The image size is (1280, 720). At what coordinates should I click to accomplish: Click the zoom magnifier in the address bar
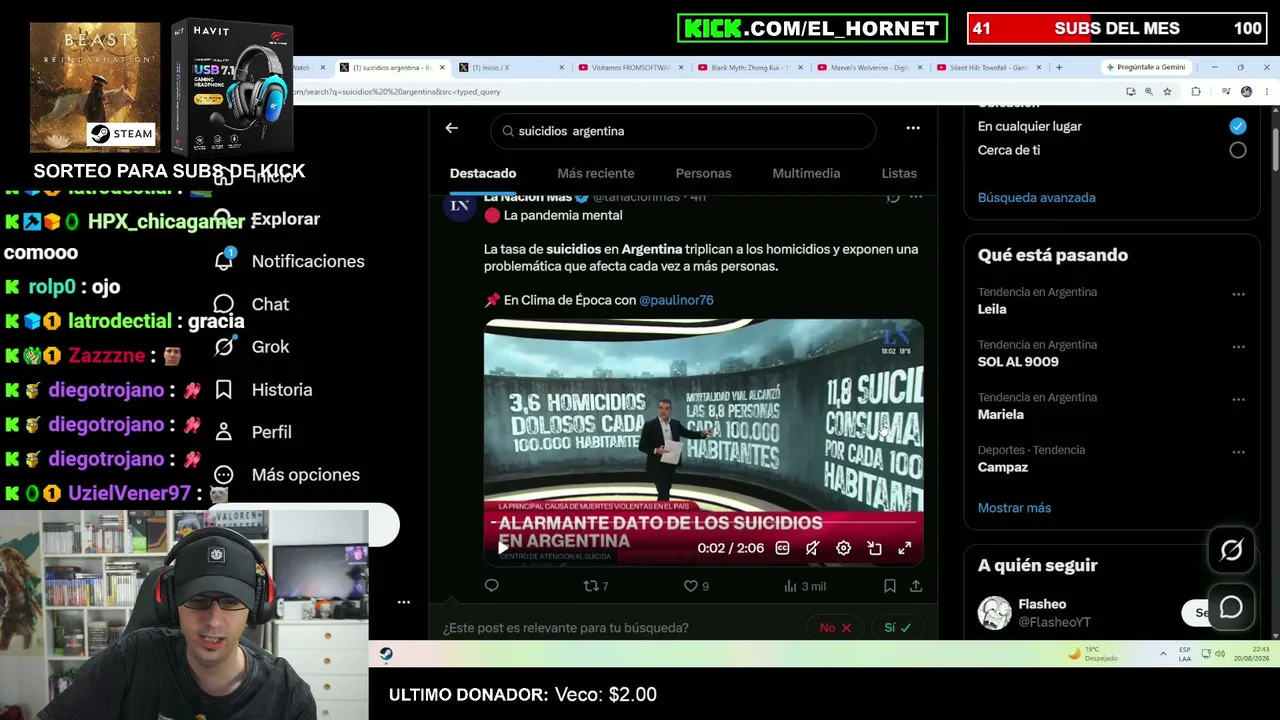coord(1148,91)
